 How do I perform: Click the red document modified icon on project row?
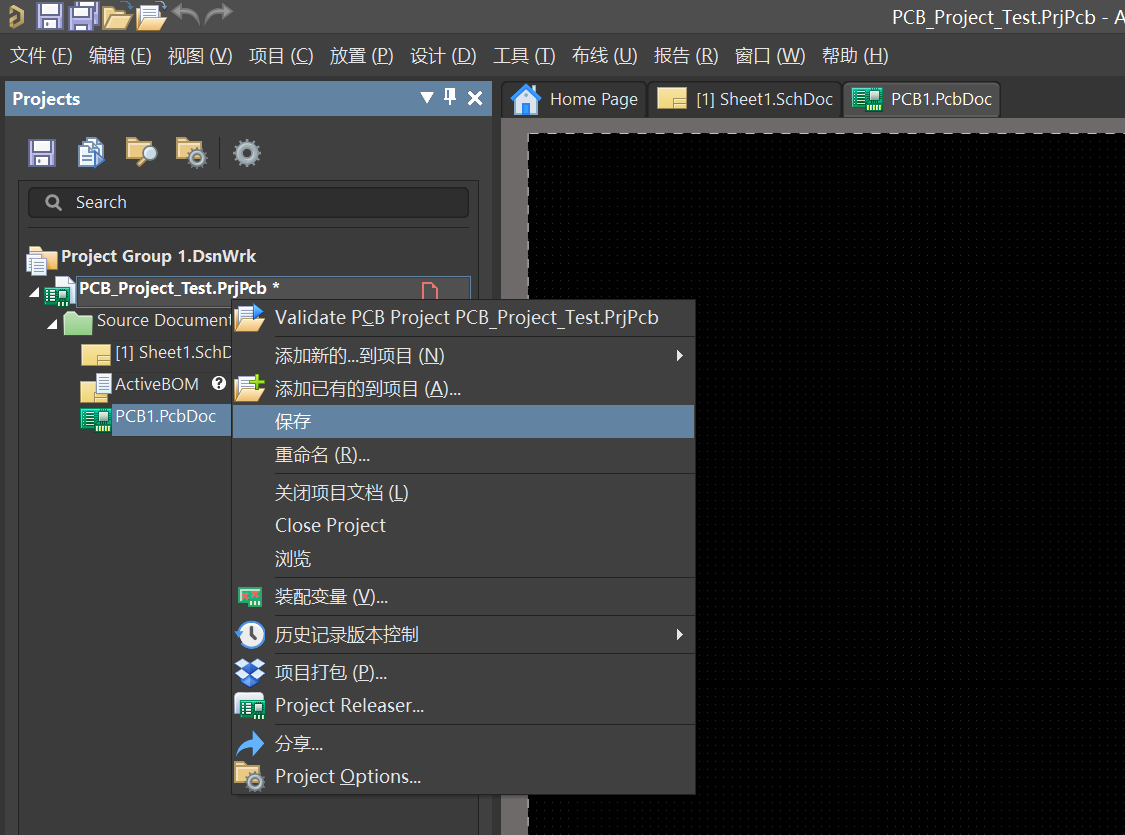(430, 290)
